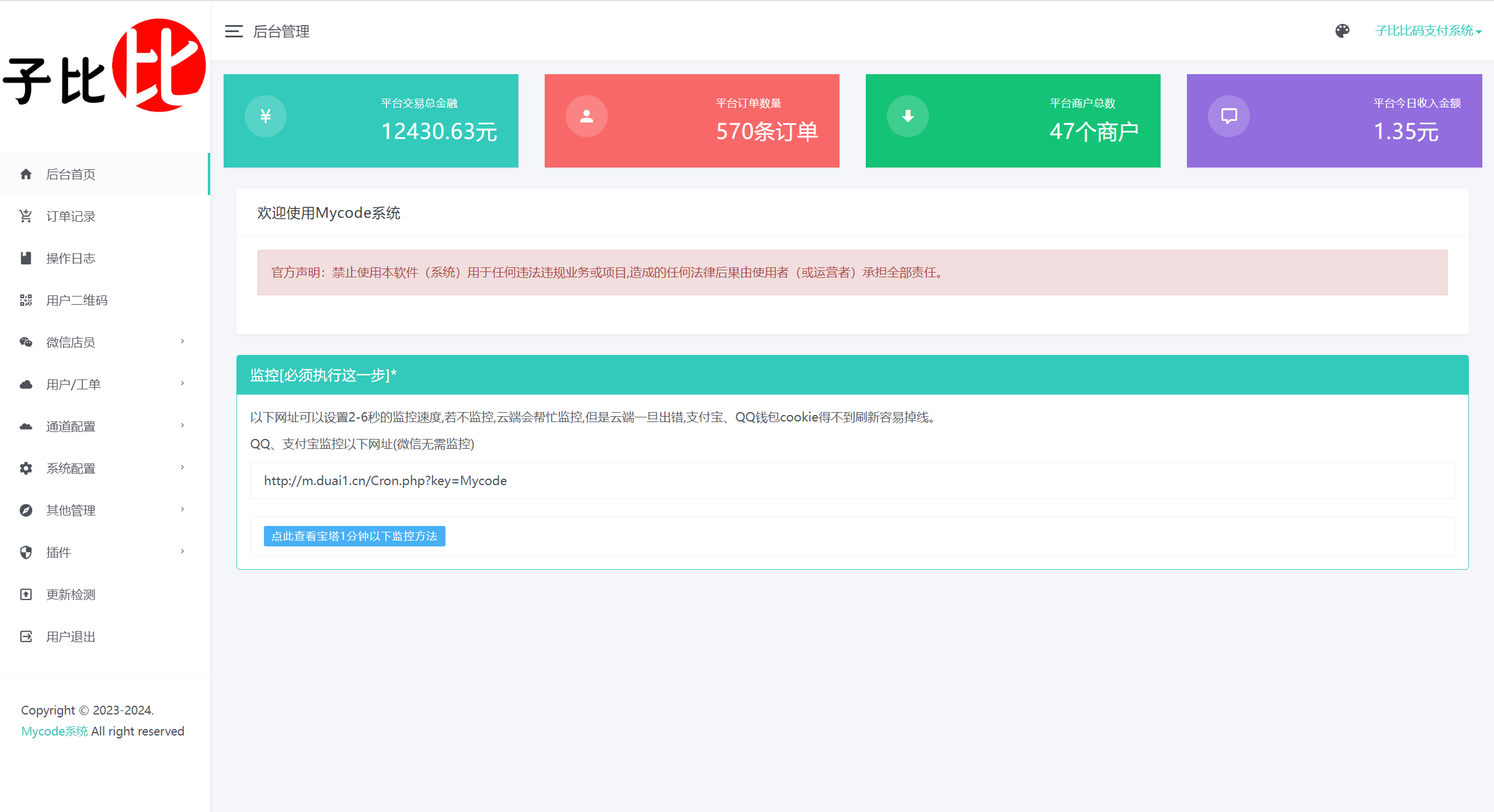Click the chat bubble icon on 平台今日收入金额 card
The height and width of the screenshot is (812, 1494).
[1229, 116]
